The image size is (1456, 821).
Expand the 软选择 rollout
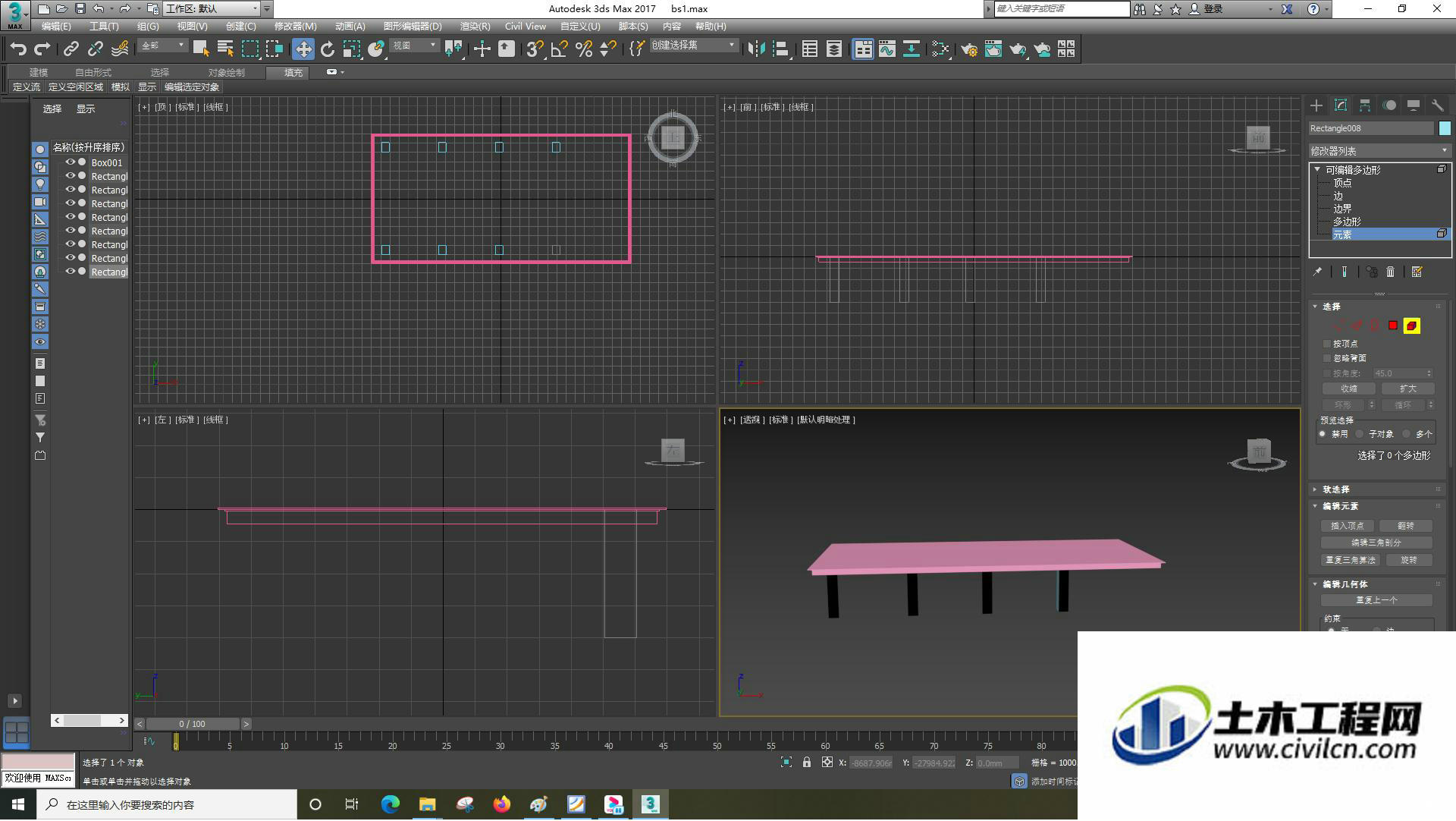click(x=1335, y=489)
